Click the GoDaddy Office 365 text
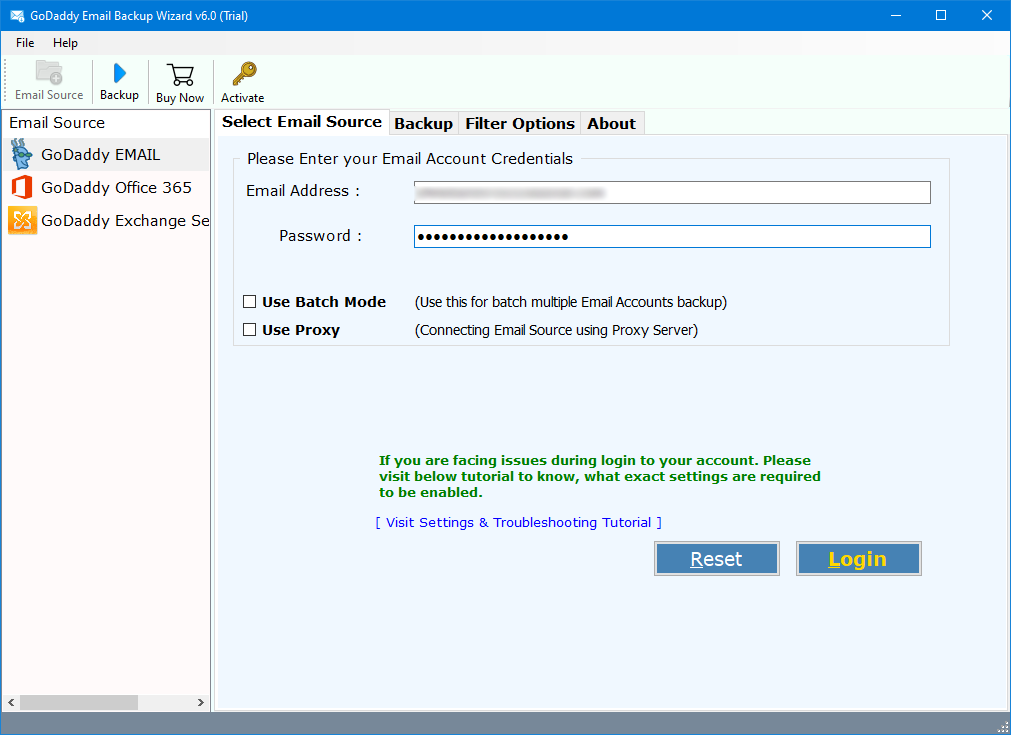Image resolution: width=1011 pixels, height=735 pixels. 117,188
